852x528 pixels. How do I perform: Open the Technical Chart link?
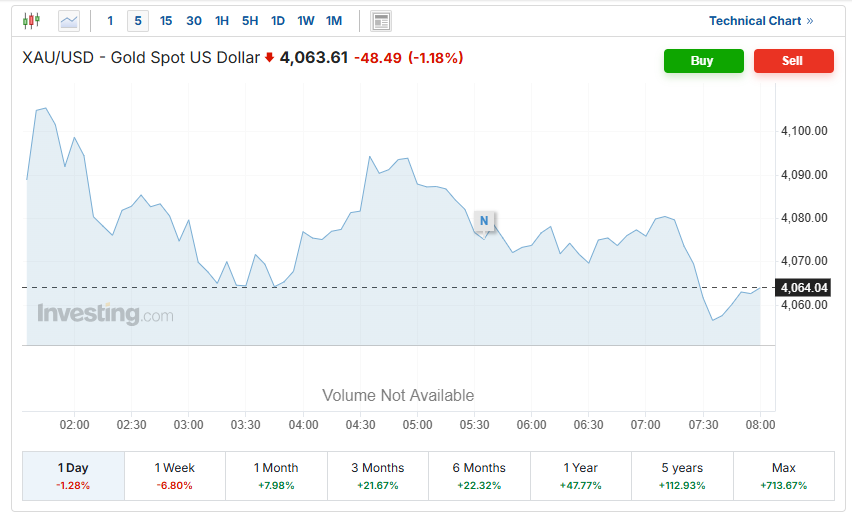pos(761,21)
